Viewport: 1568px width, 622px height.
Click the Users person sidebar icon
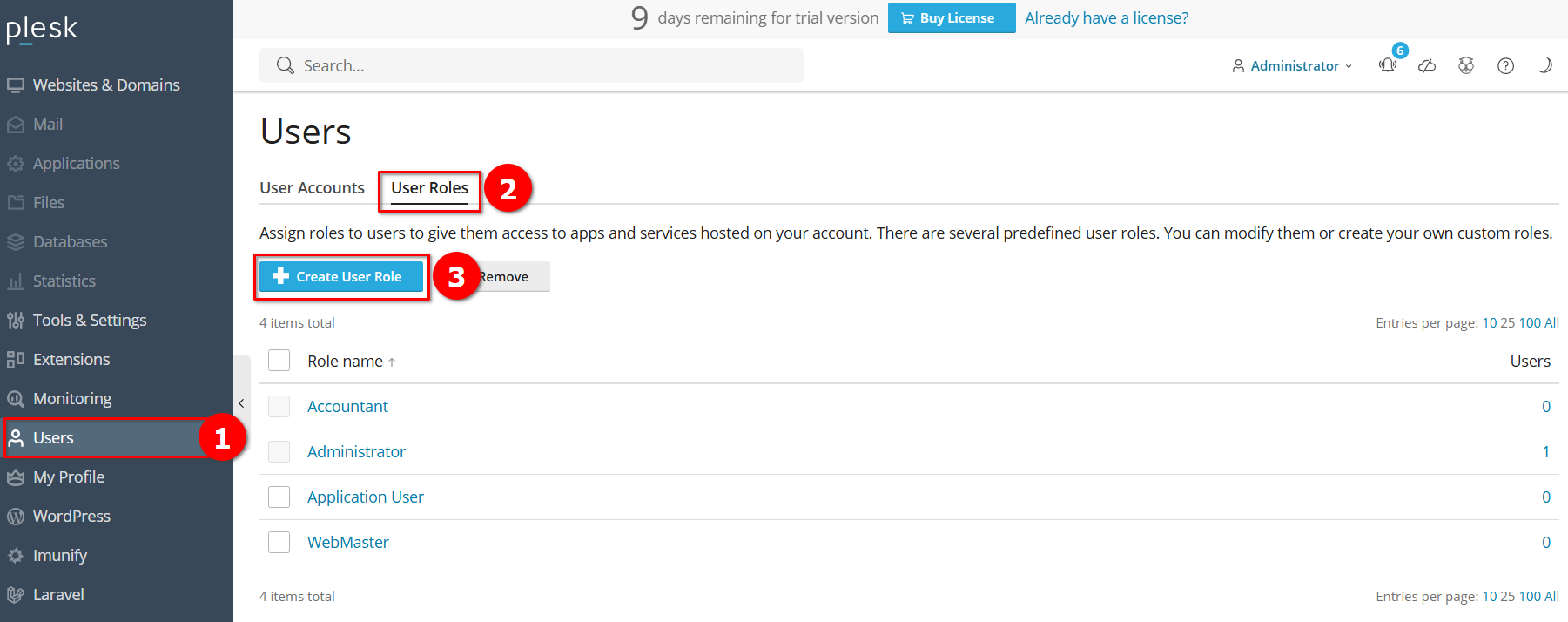coord(16,438)
